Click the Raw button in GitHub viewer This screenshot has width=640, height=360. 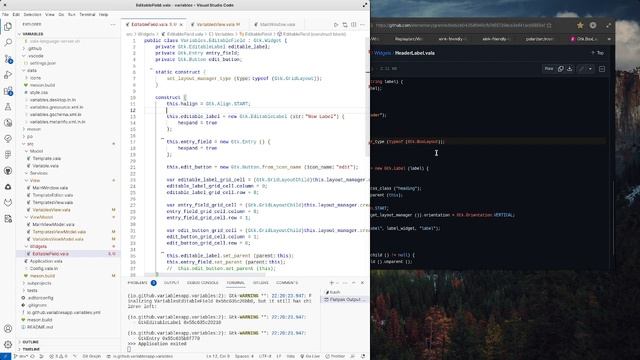tap(549, 69)
